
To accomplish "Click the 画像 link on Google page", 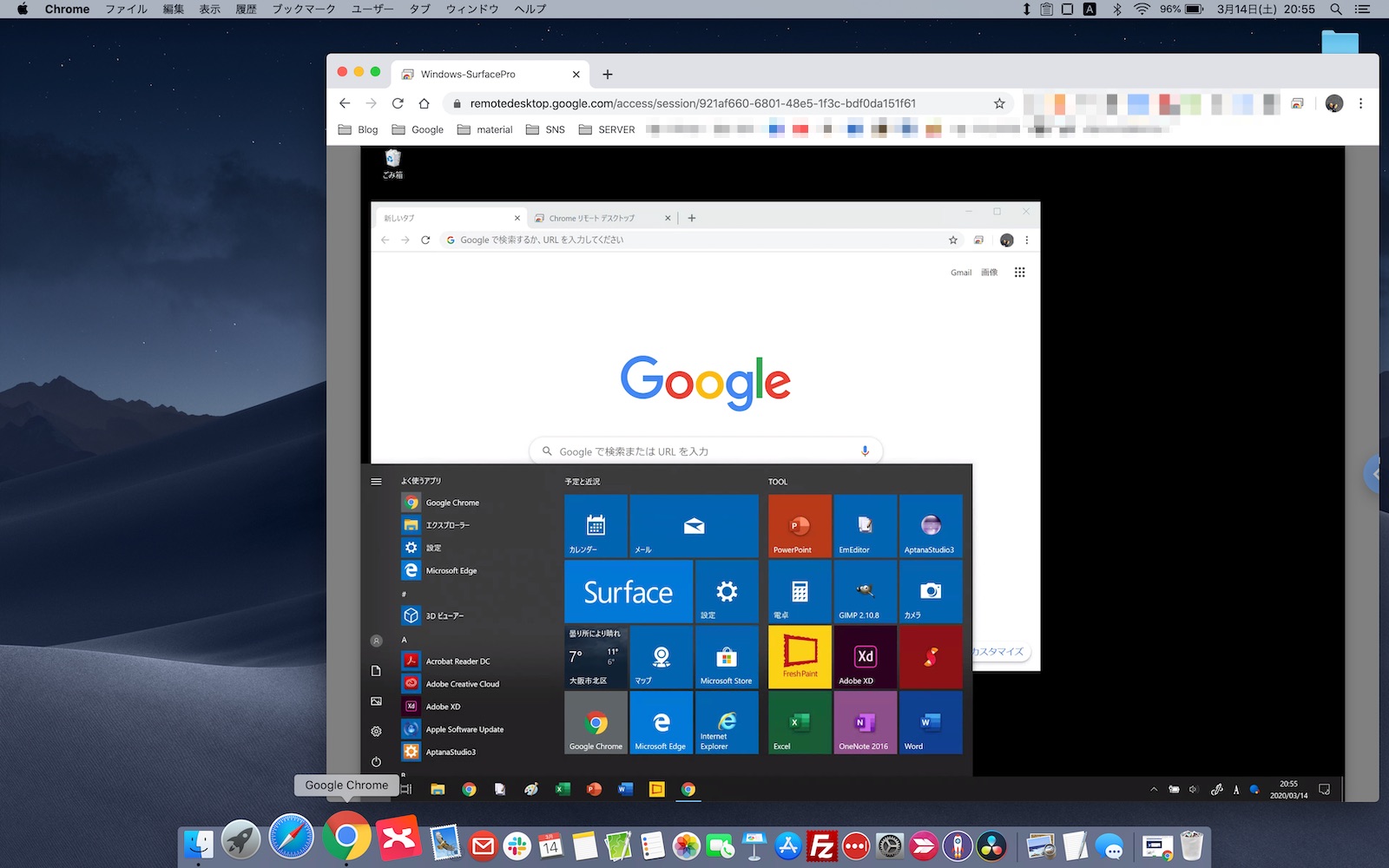I will tap(990, 273).
